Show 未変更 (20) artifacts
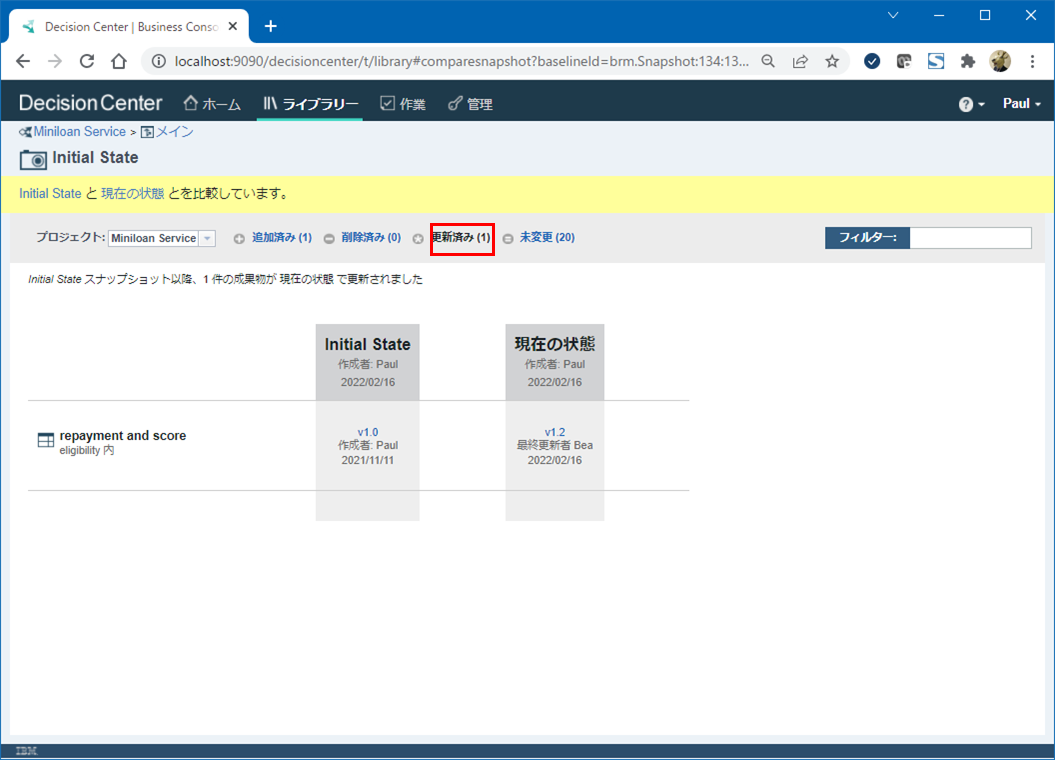The height and width of the screenshot is (760, 1055). 547,237
